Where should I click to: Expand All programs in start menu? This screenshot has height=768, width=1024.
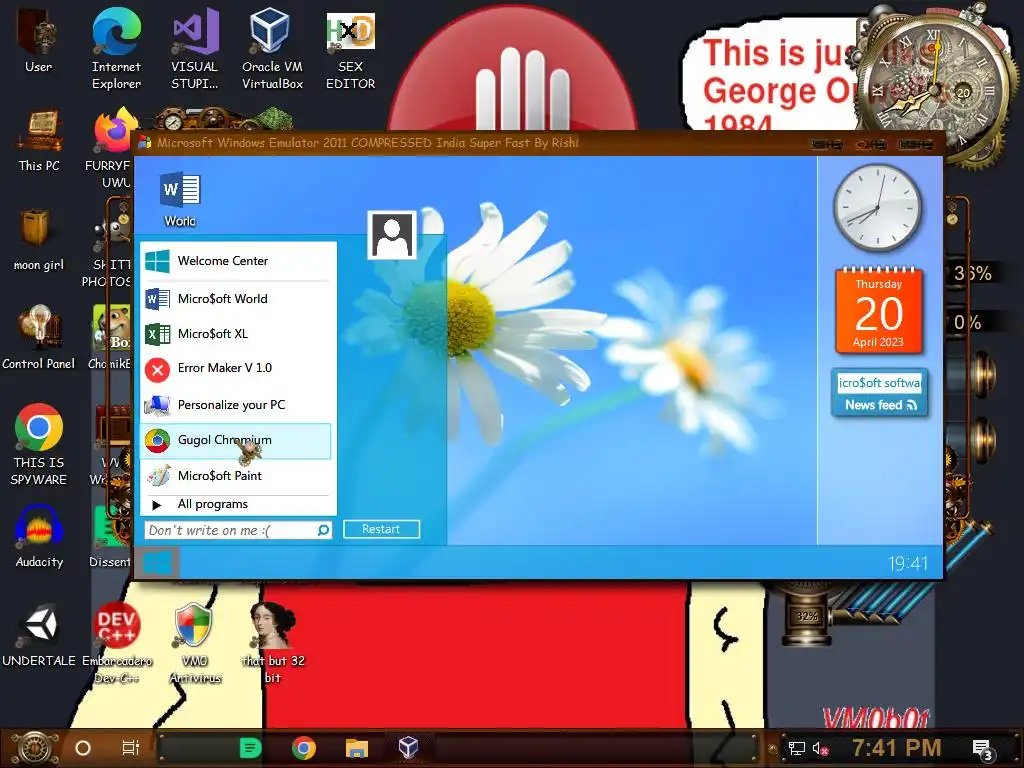click(x=238, y=504)
